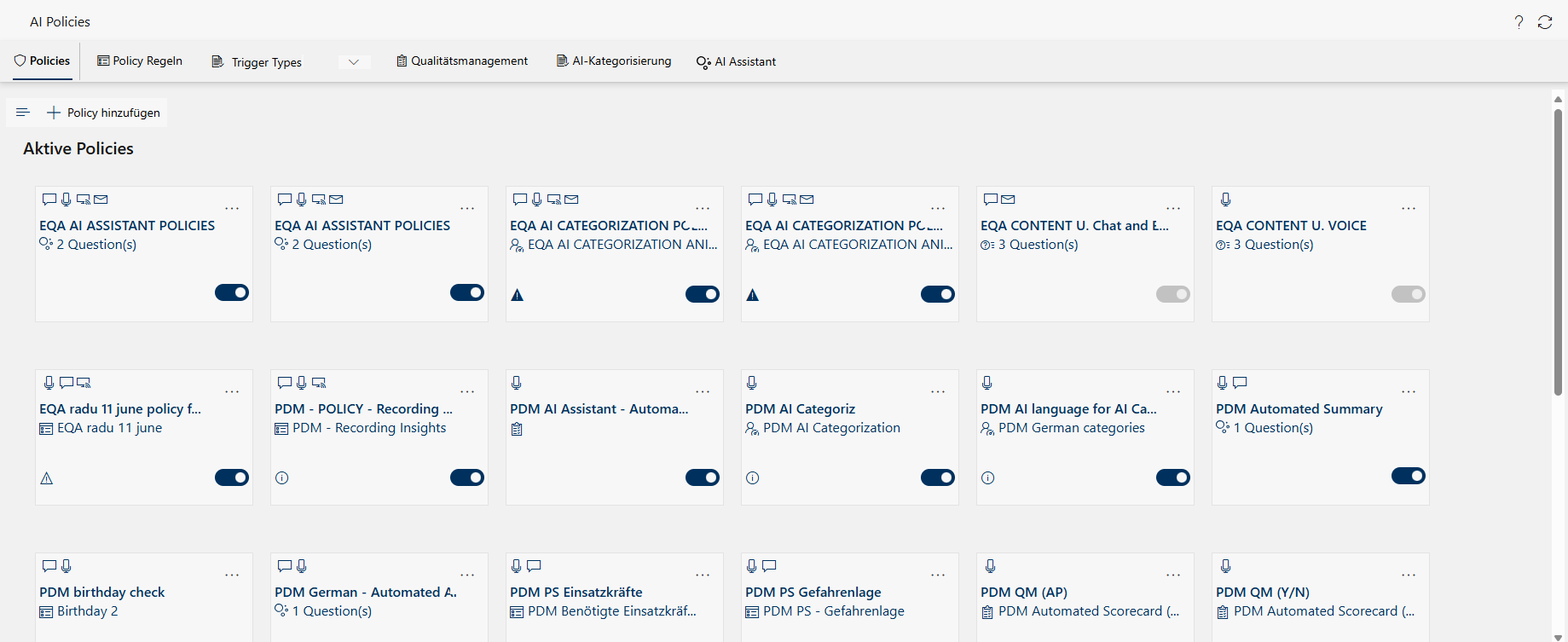The width and height of the screenshot is (1568, 642).
Task: Open ellipsis menu on PDM AI language card
Action: pos(1173,392)
